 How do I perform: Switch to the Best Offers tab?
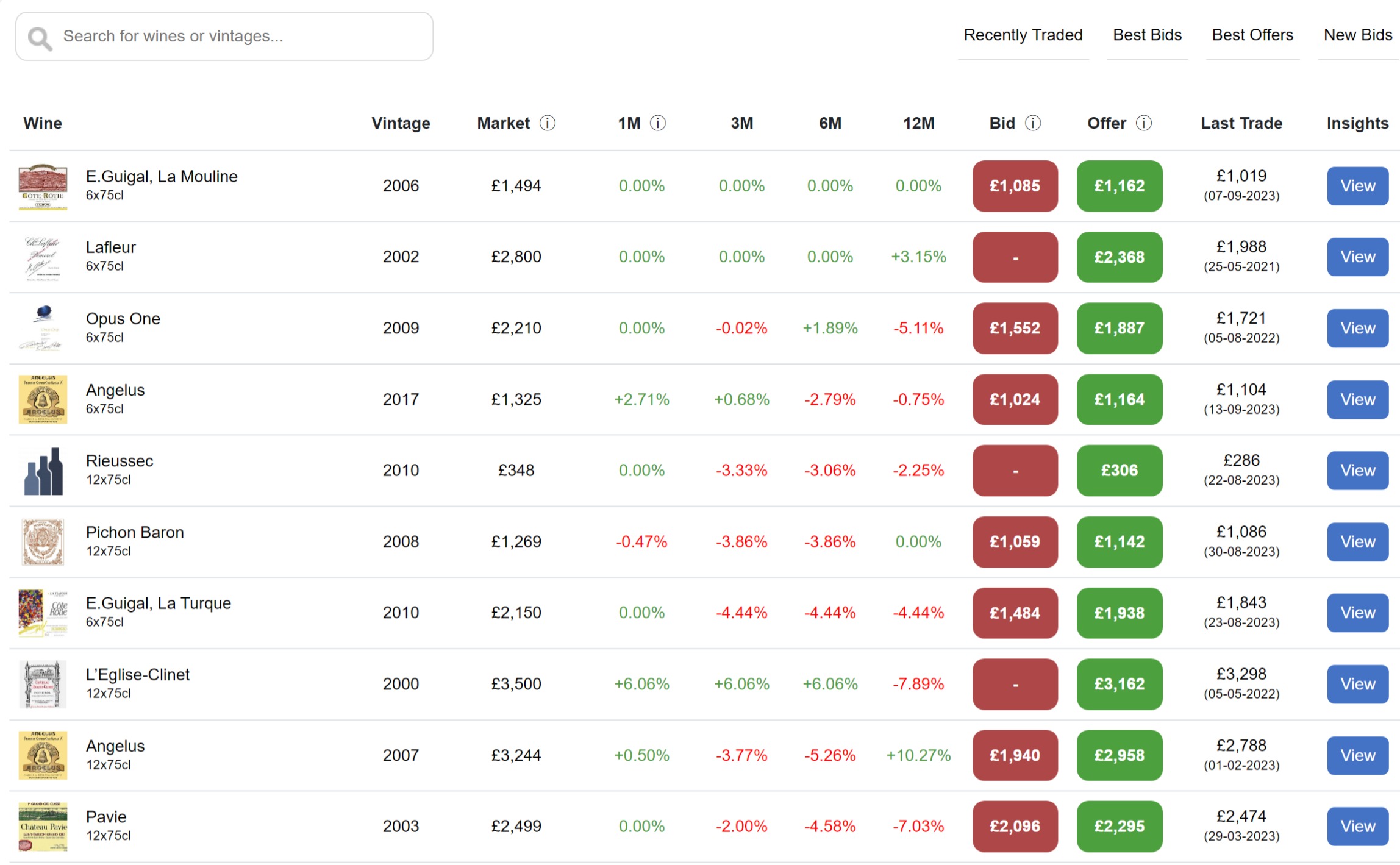coord(1252,35)
